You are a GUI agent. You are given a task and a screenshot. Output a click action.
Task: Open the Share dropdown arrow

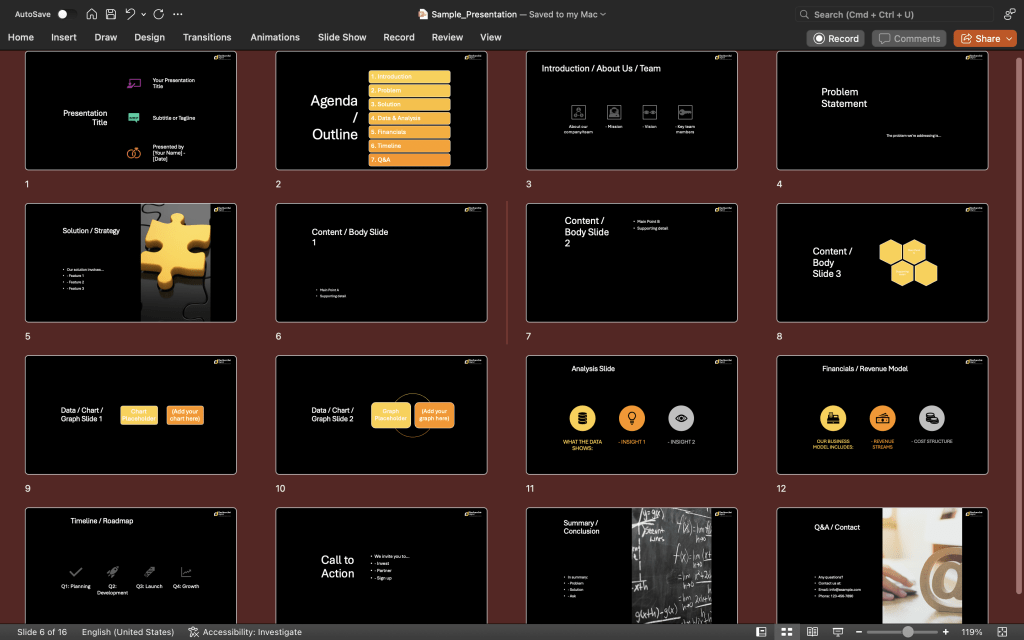tap(1009, 38)
